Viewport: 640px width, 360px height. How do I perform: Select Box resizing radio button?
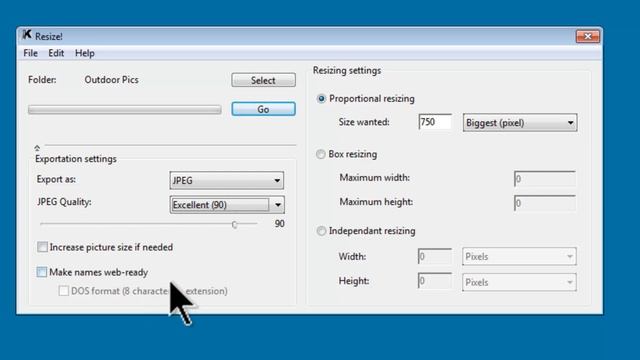tap(321, 154)
